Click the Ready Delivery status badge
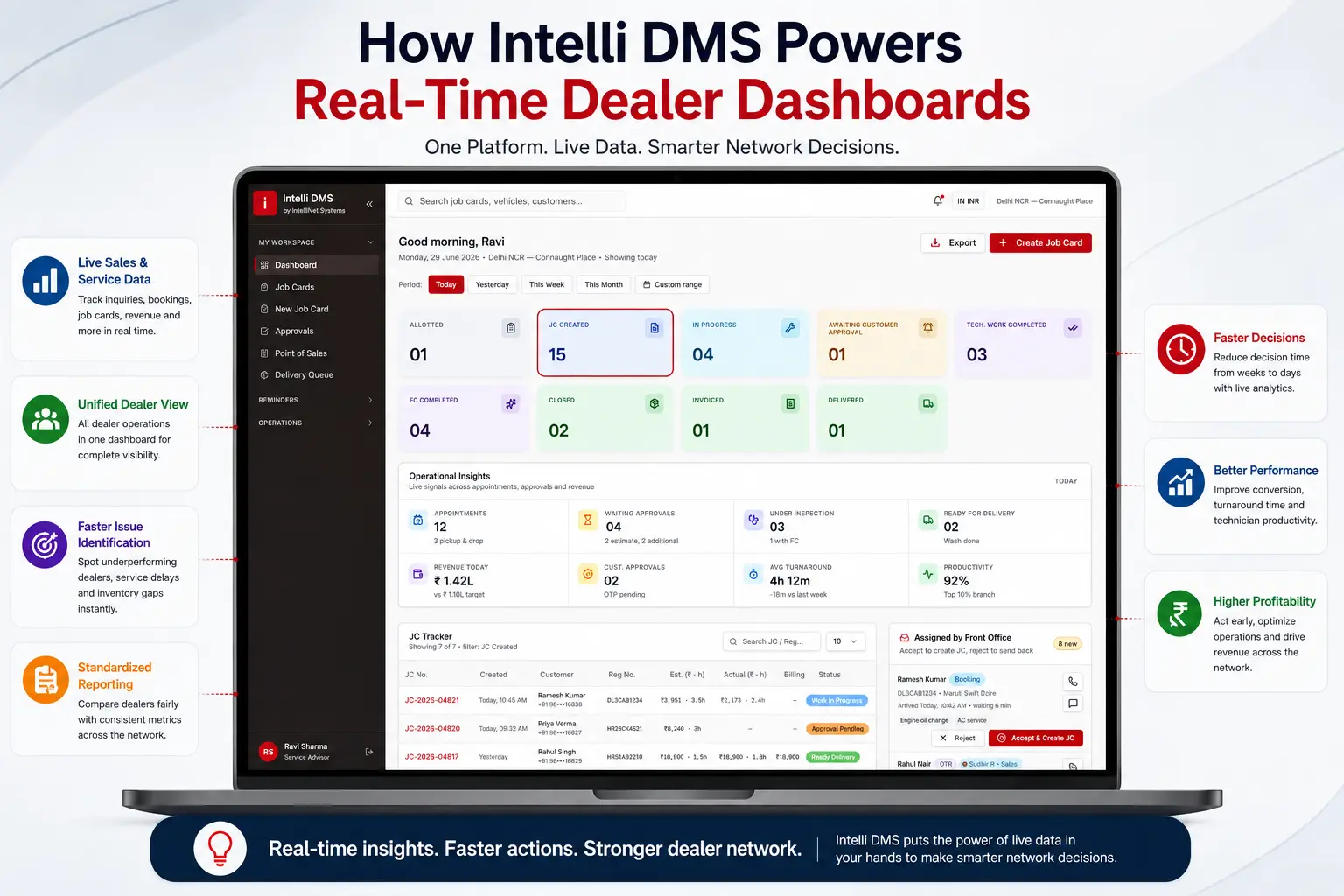The width and height of the screenshot is (1344, 896). (833, 757)
